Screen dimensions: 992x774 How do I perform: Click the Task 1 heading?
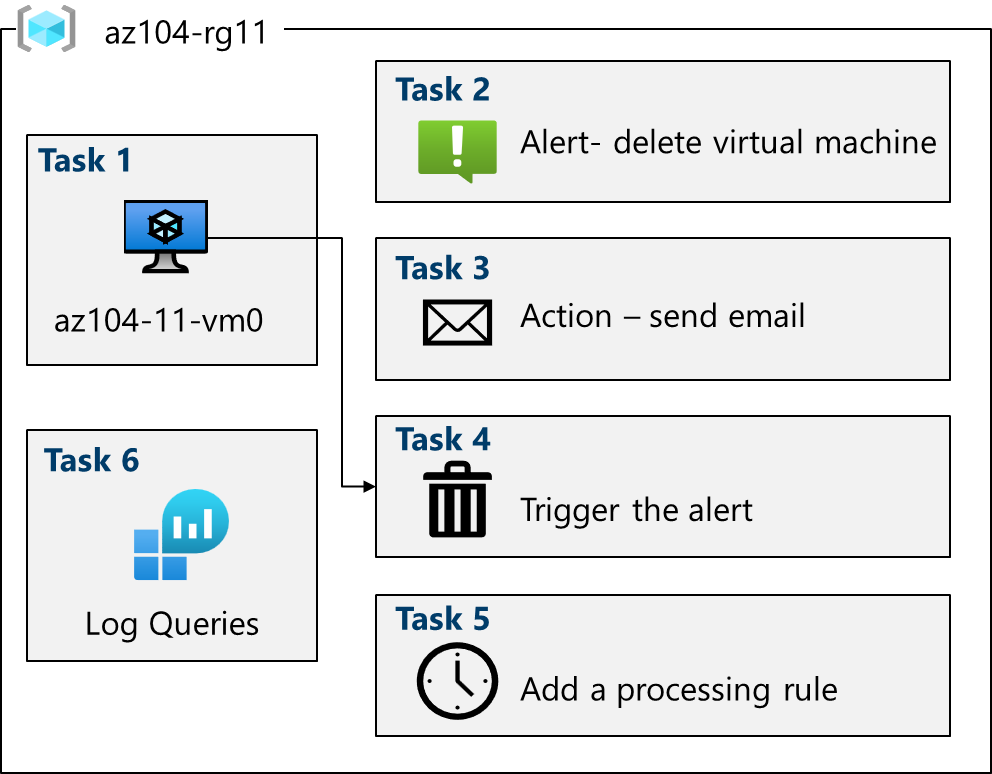[85, 160]
